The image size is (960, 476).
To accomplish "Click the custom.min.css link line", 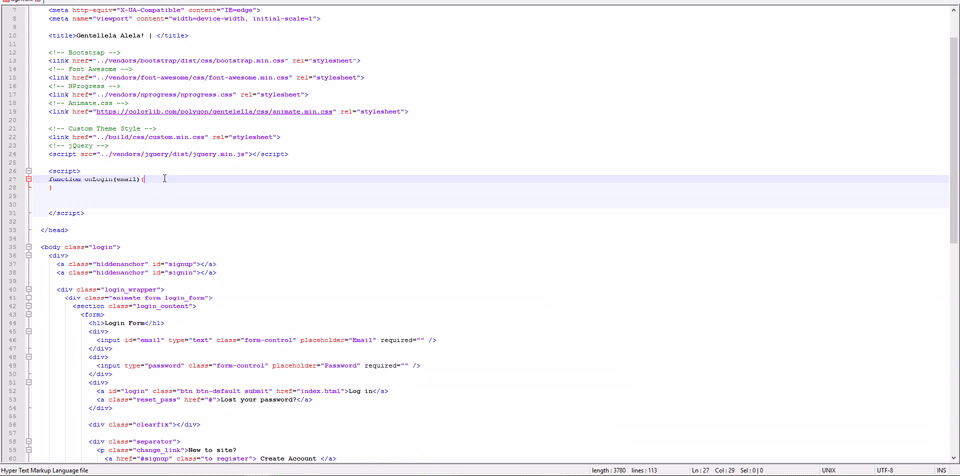I will (165, 137).
